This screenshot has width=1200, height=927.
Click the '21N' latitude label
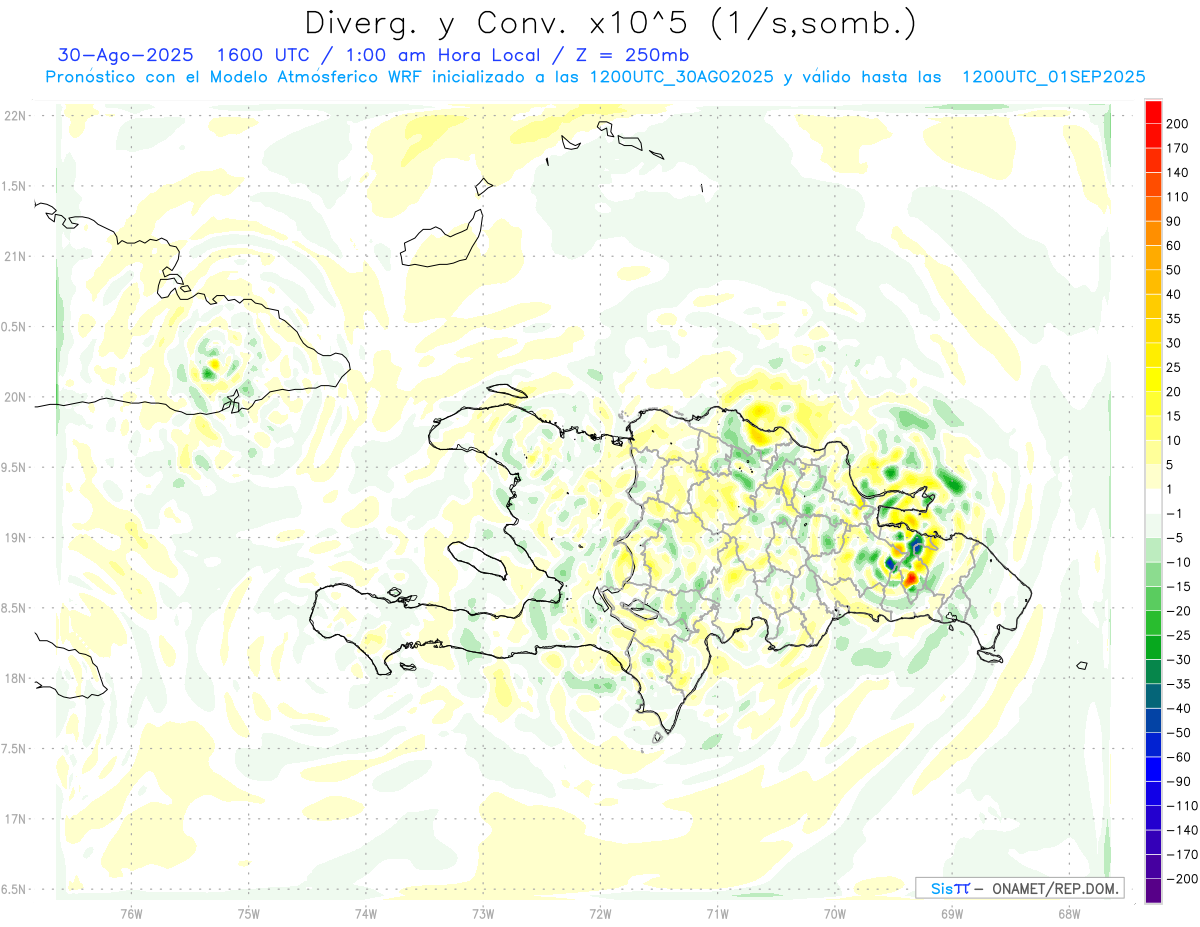pyautogui.click(x=15, y=256)
